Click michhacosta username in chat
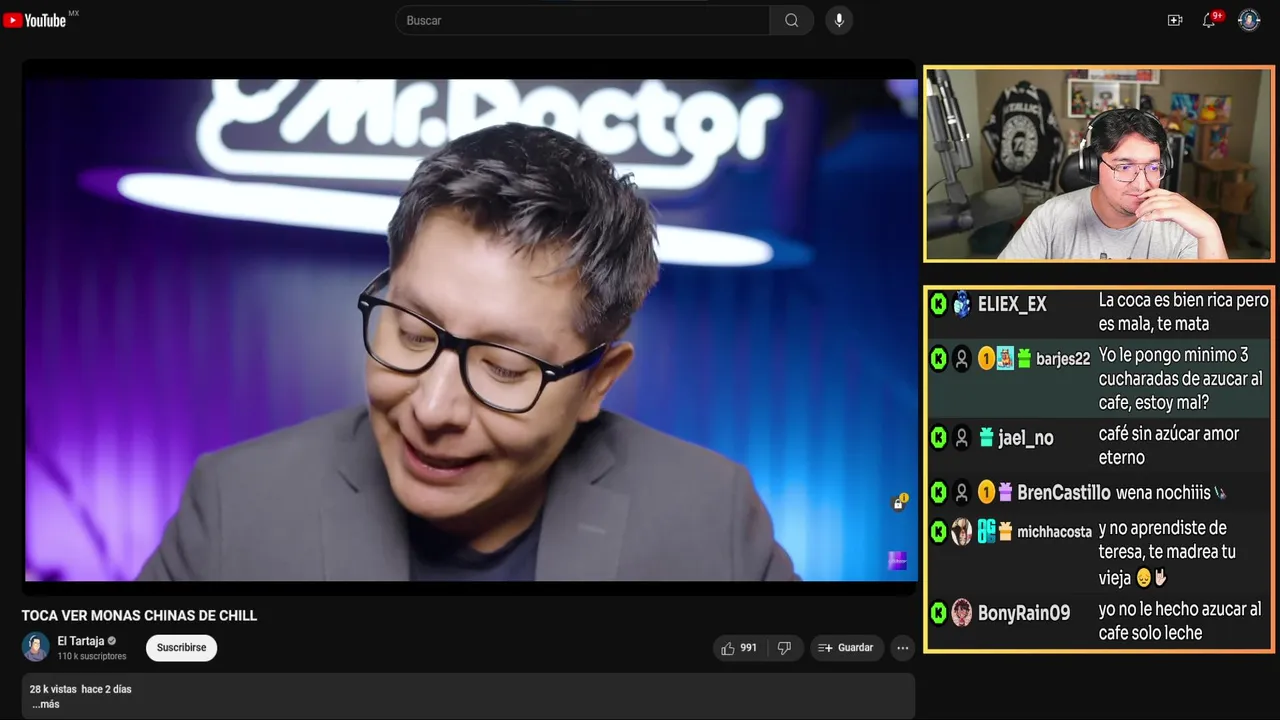This screenshot has height=720, width=1280. pos(1054,532)
